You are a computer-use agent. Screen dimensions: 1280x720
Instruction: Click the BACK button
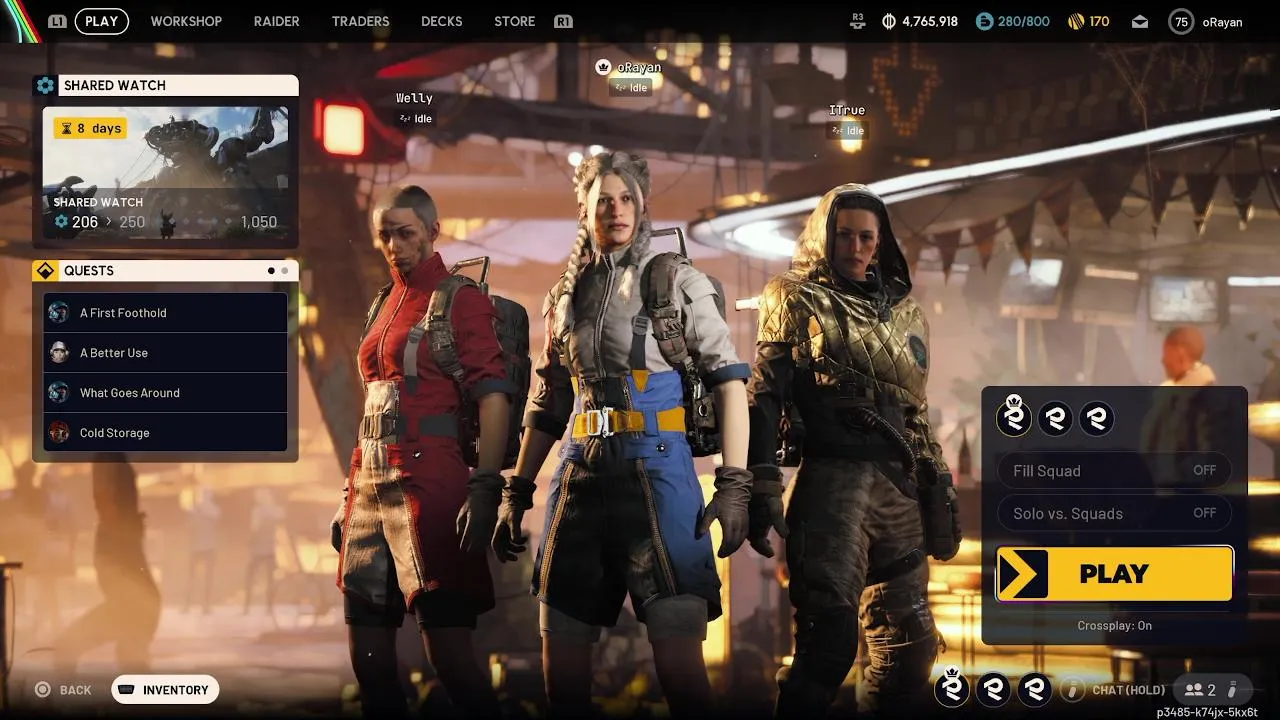pos(63,690)
